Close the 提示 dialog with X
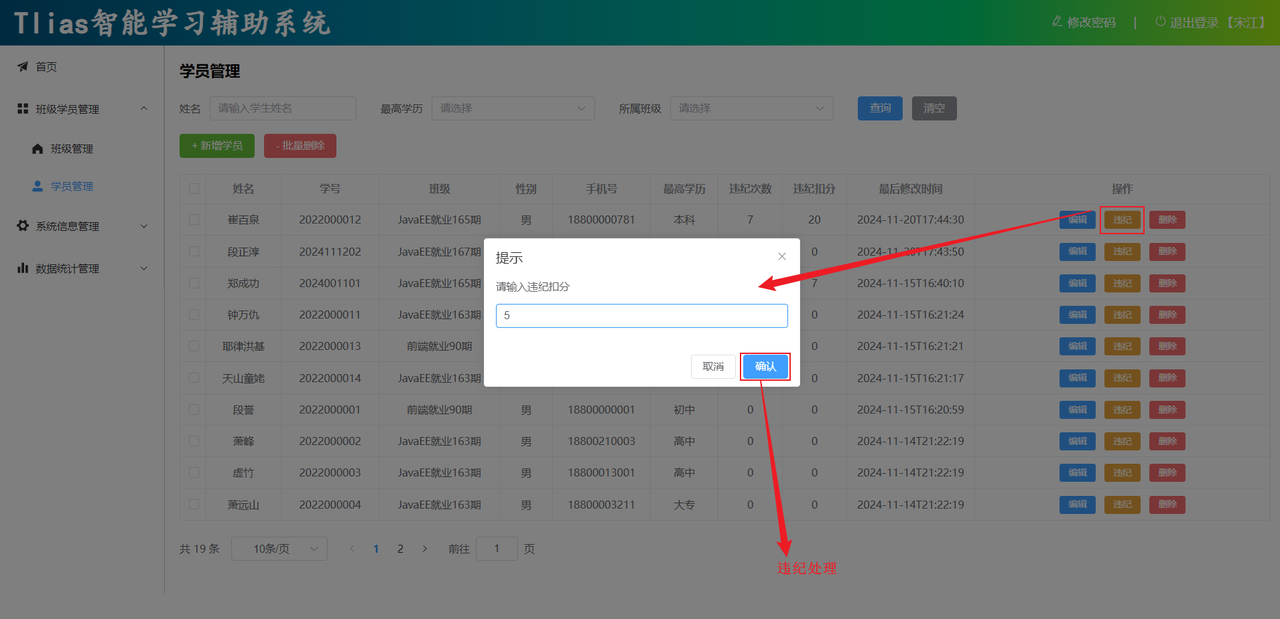 [x=782, y=257]
